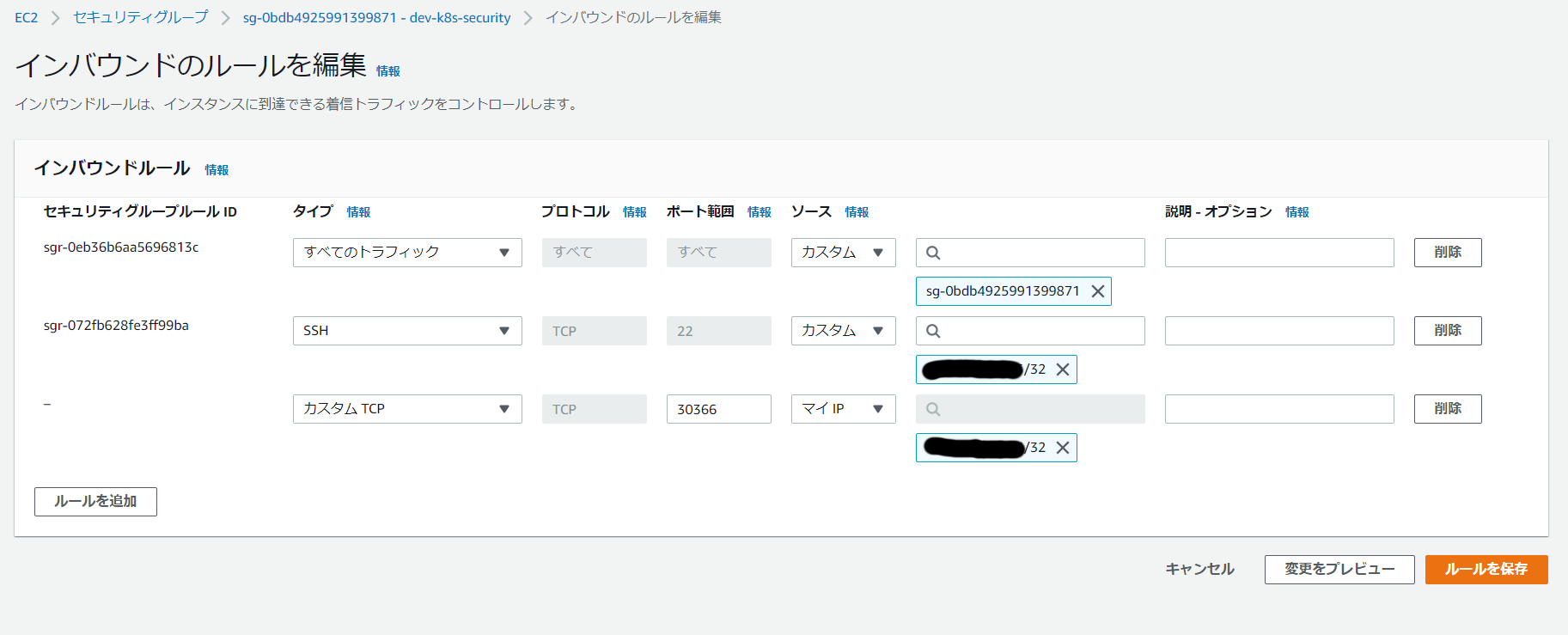Viewport: 1568px width, 635px height.
Task: Delete the SSH rule with 削除
Action: point(1447,331)
